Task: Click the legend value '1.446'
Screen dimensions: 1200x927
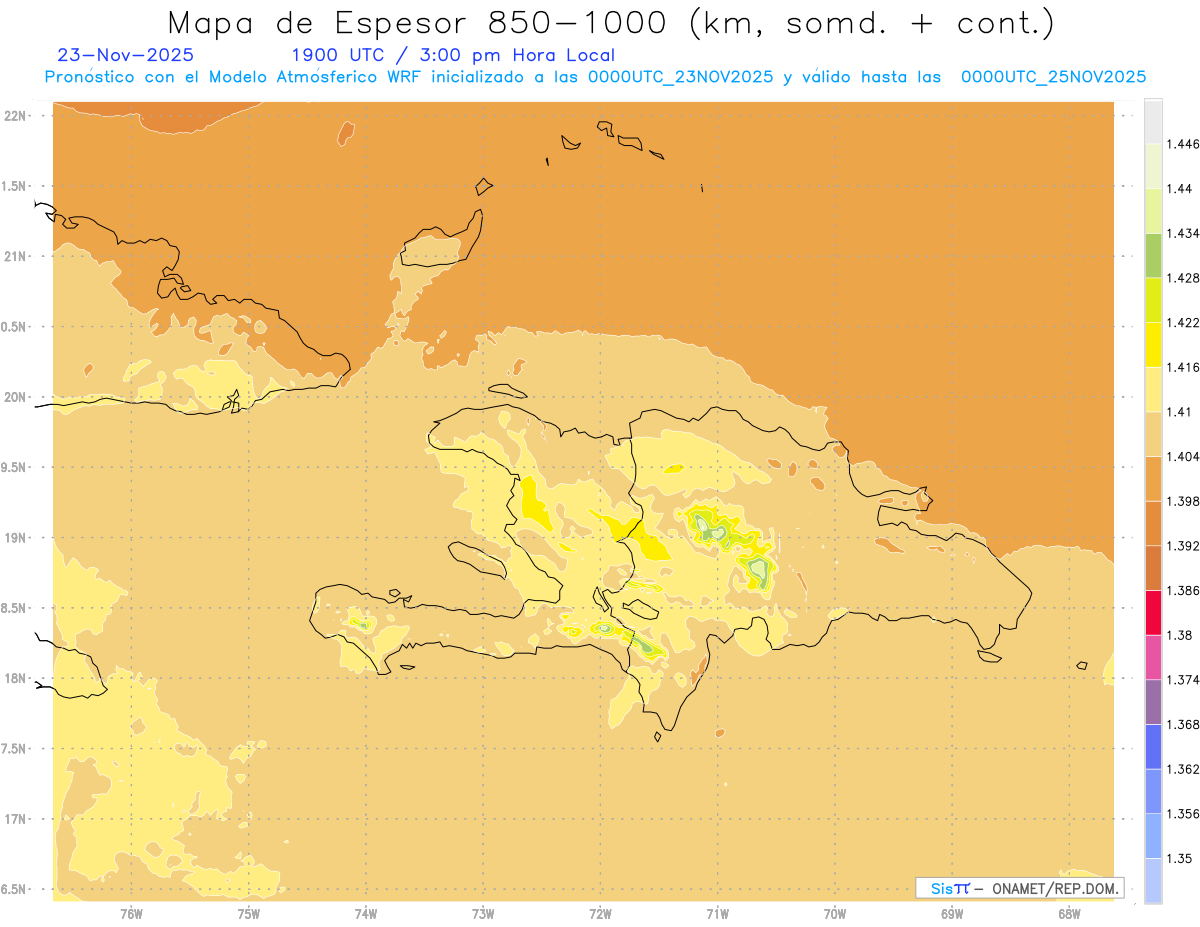Action: tap(1183, 144)
